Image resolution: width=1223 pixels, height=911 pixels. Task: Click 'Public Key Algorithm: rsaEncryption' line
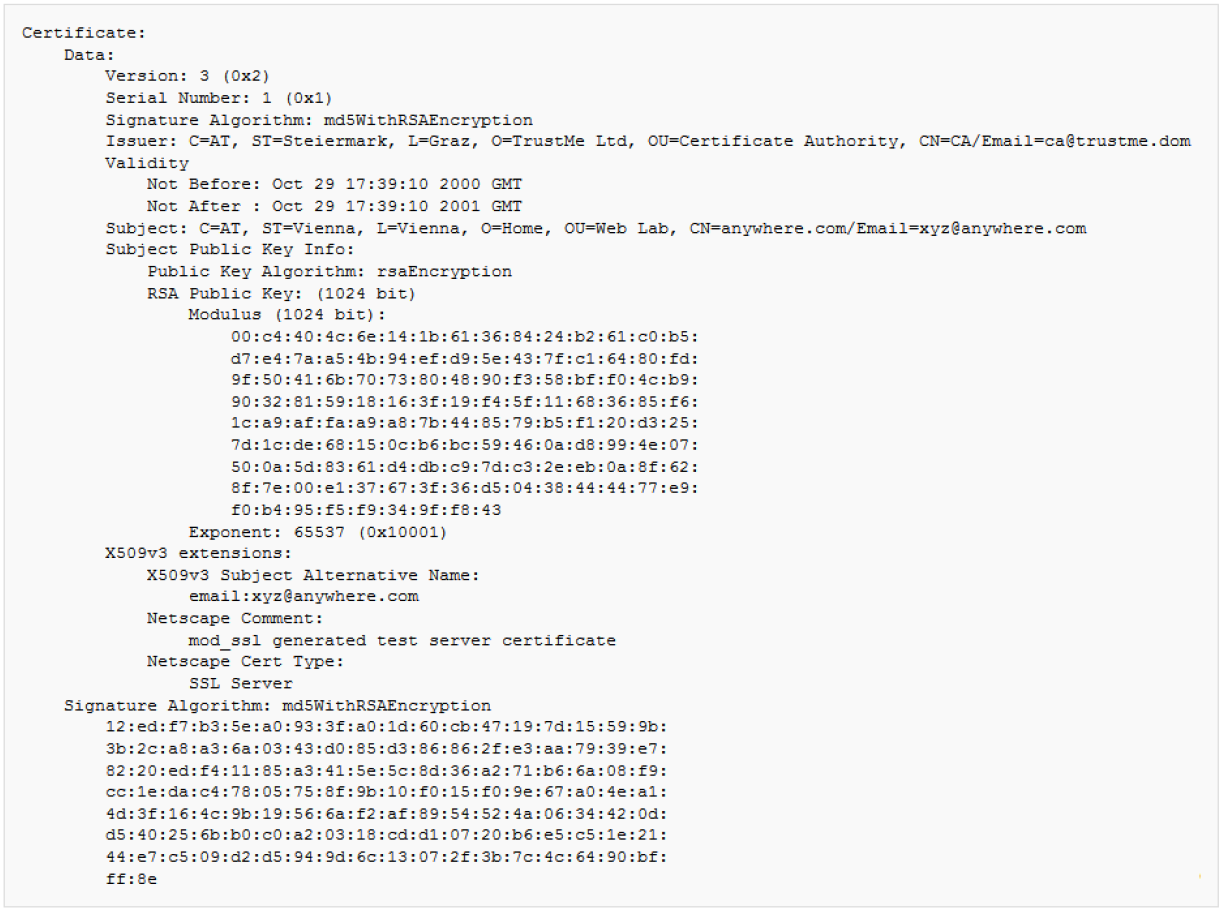coord(329,272)
